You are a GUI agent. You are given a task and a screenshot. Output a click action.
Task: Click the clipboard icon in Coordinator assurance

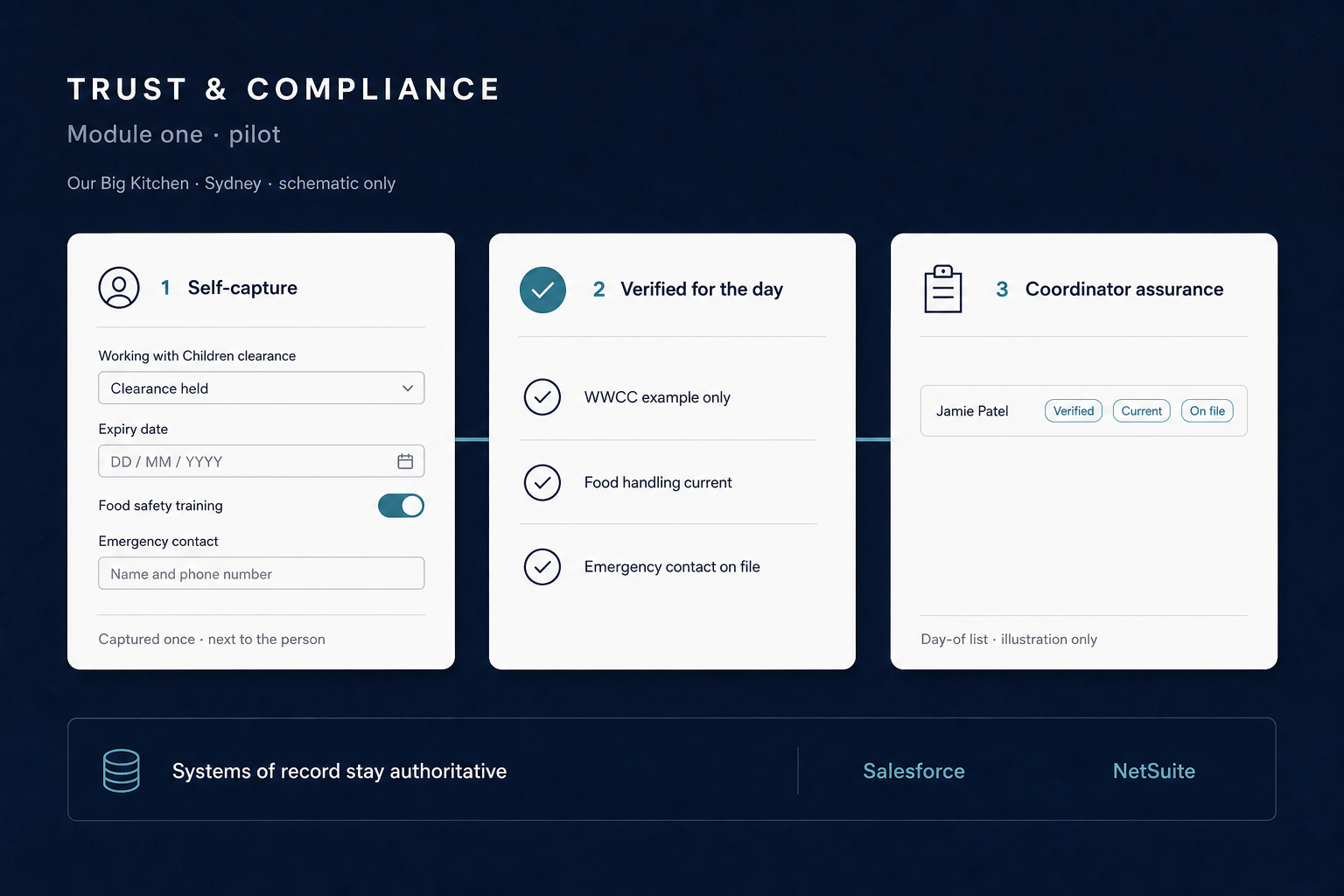click(943, 289)
